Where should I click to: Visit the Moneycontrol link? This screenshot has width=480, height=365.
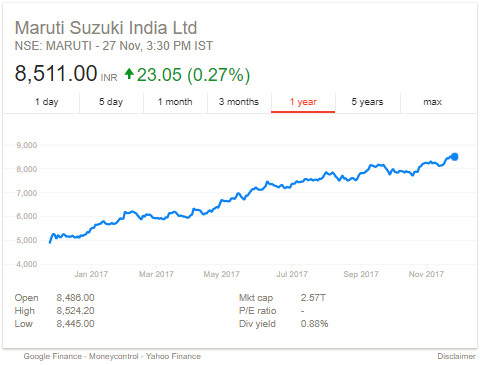[113, 356]
